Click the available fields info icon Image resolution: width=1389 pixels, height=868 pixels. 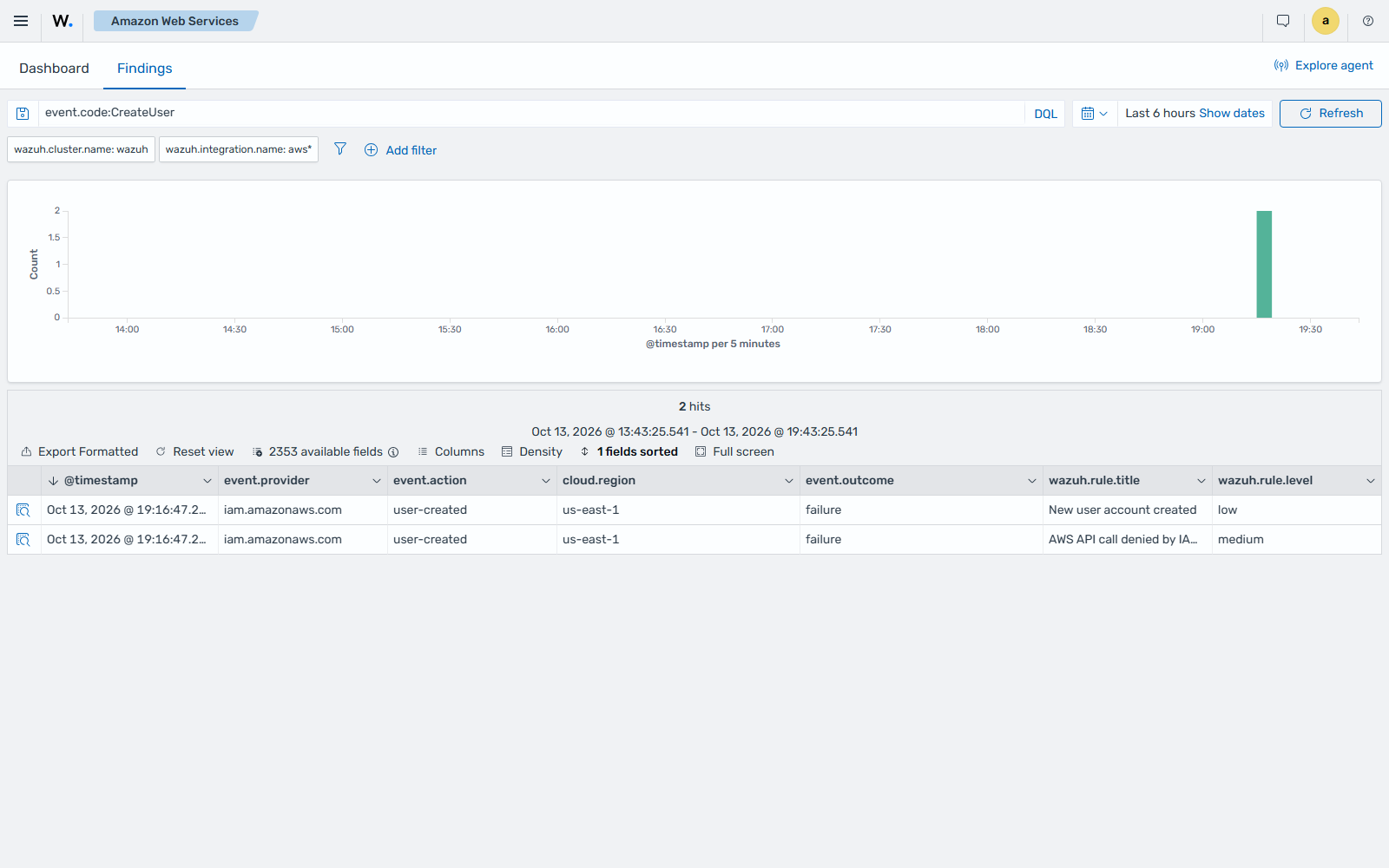click(x=393, y=452)
